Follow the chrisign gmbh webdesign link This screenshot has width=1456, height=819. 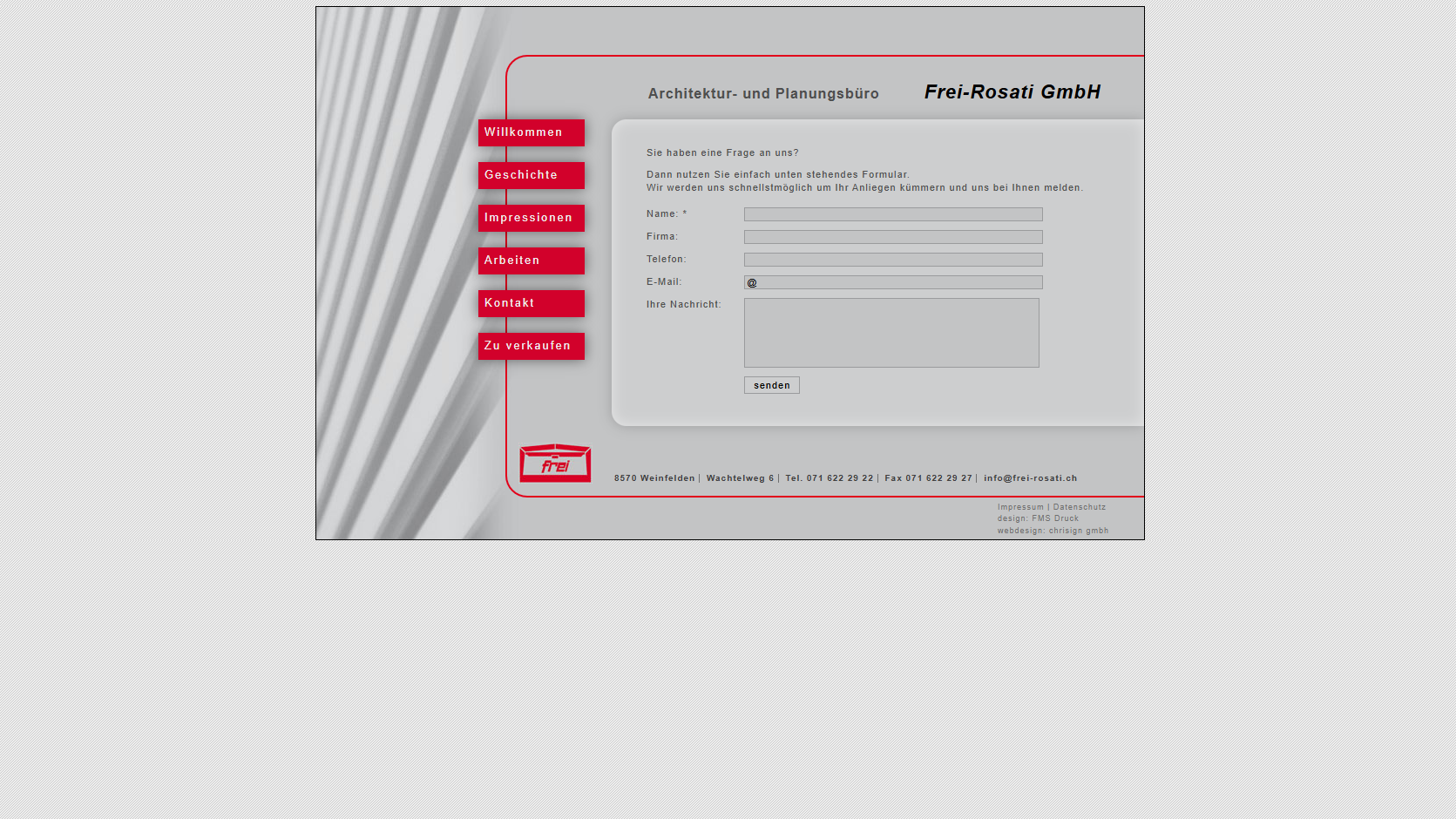pos(1079,531)
